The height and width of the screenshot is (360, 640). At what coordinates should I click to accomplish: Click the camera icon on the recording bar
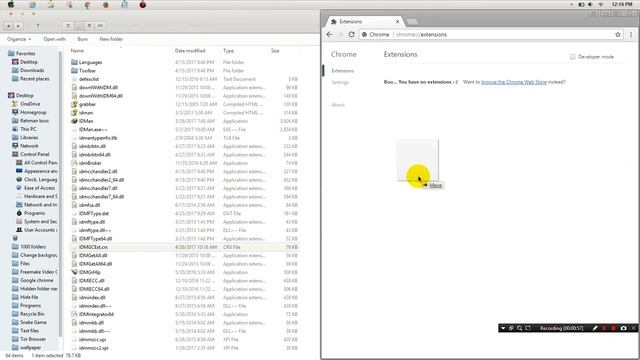click(x=623, y=328)
